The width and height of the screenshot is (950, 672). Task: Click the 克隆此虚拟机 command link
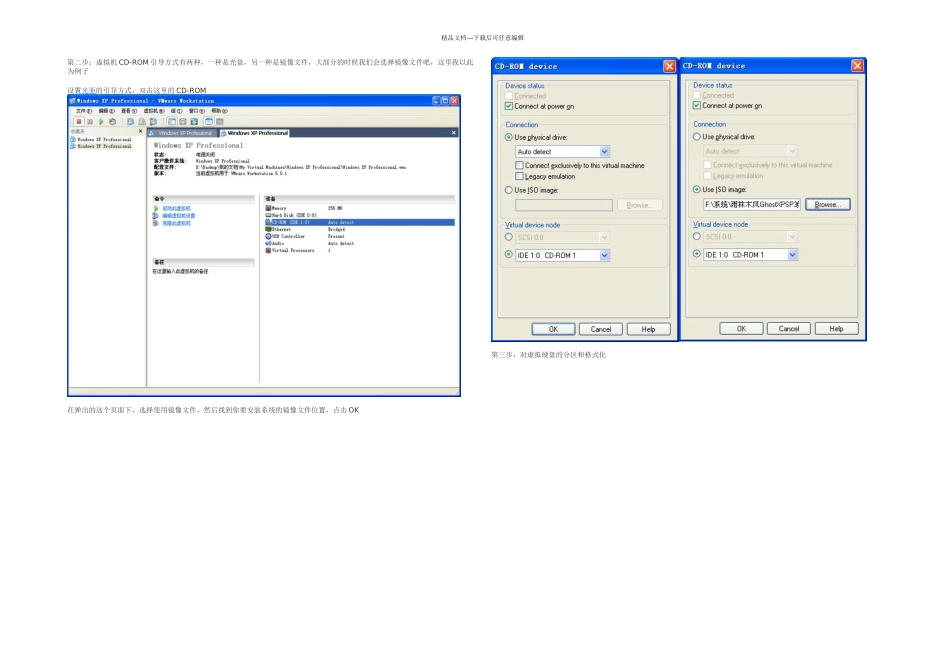176,223
